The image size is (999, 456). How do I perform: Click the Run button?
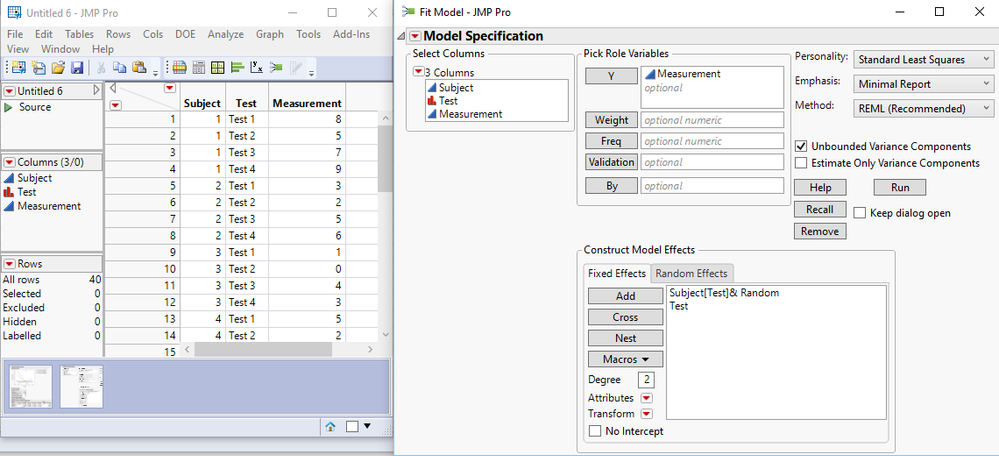[x=900, y=187]
